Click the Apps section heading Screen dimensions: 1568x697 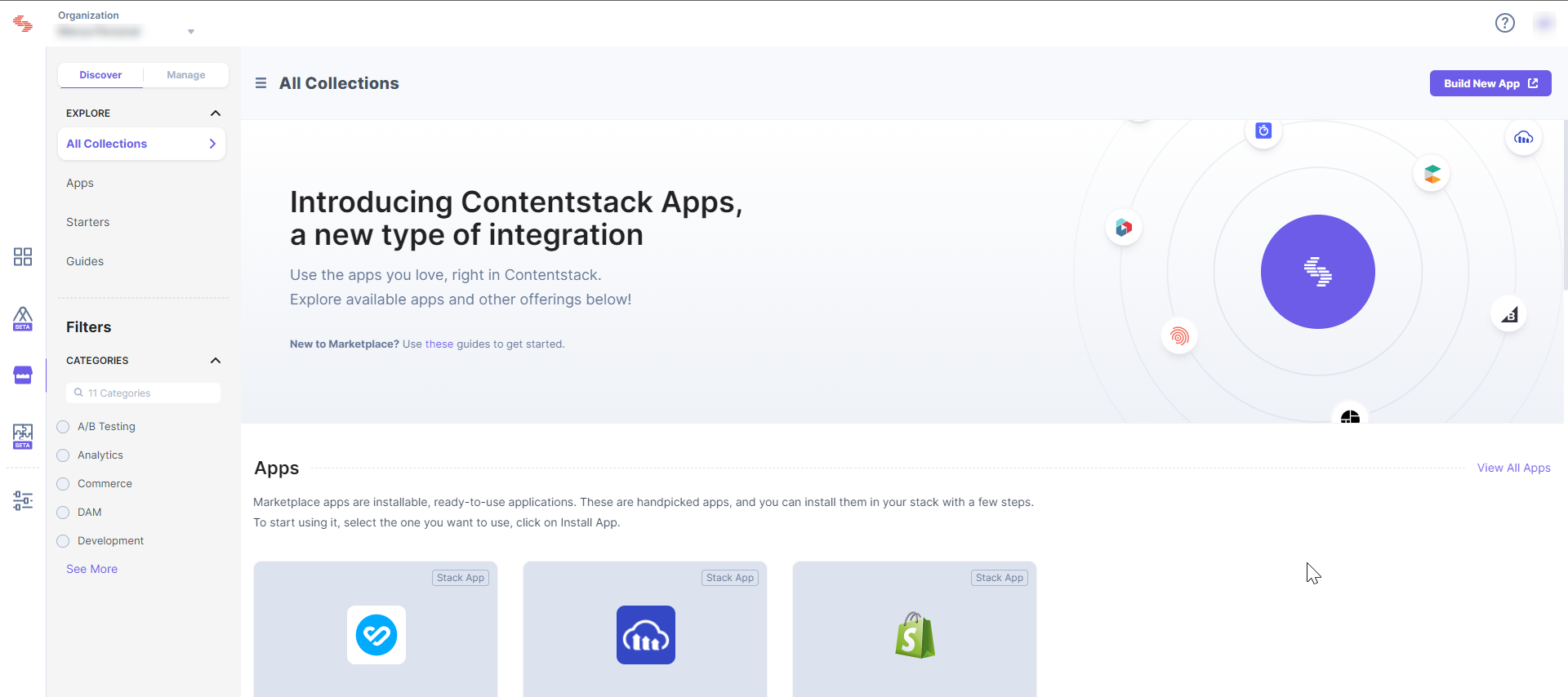[x=277, y=468]
